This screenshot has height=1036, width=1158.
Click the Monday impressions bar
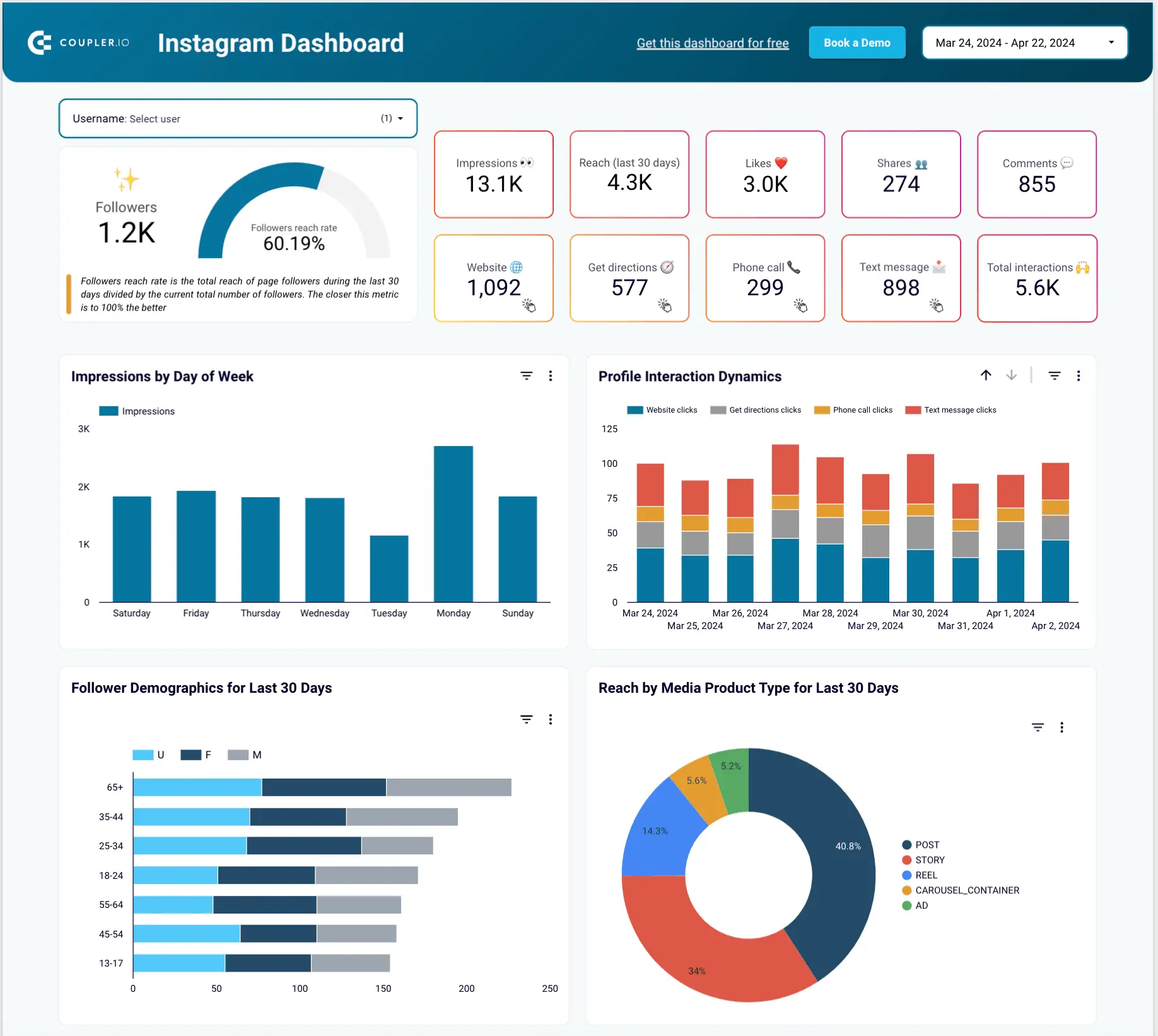pos(453,524)
